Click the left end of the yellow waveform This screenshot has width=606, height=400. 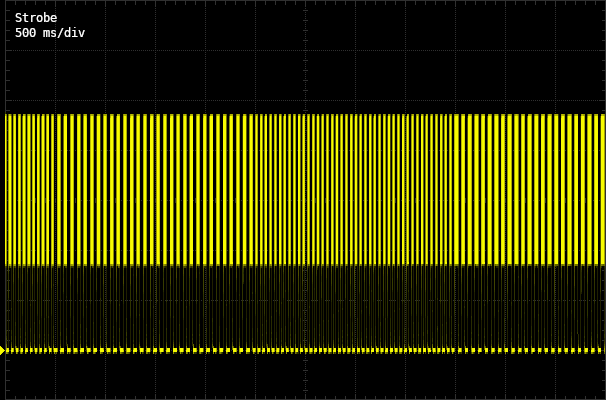(8, 190)
